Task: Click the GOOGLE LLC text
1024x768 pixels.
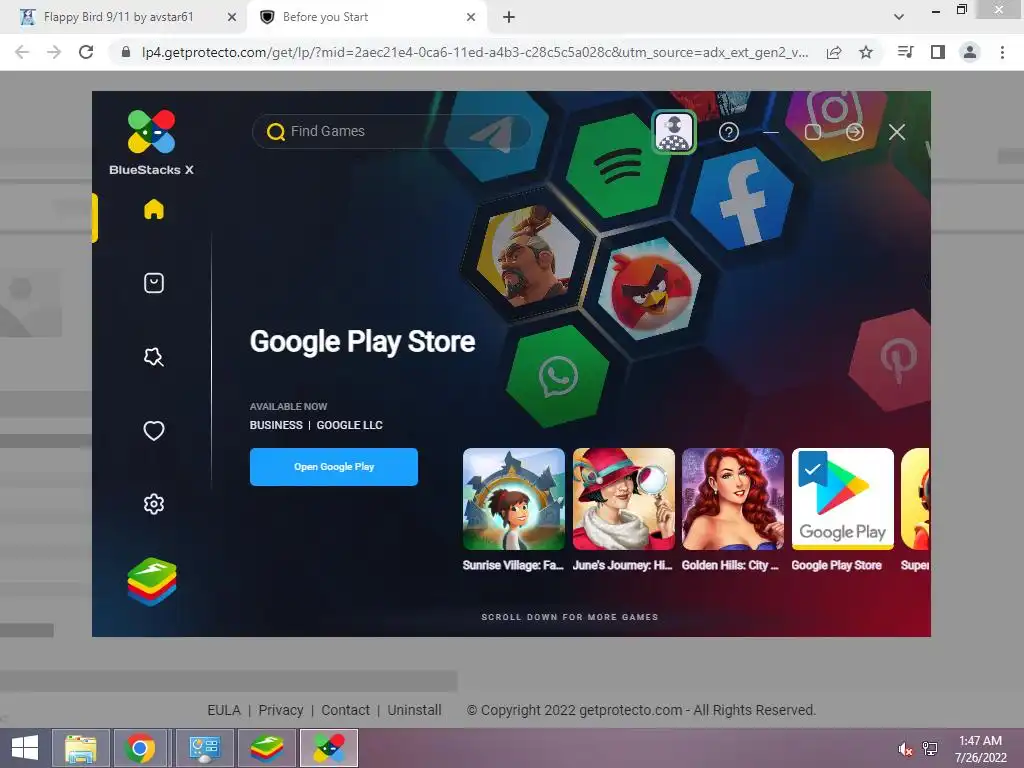Action: tap(349, 425)
